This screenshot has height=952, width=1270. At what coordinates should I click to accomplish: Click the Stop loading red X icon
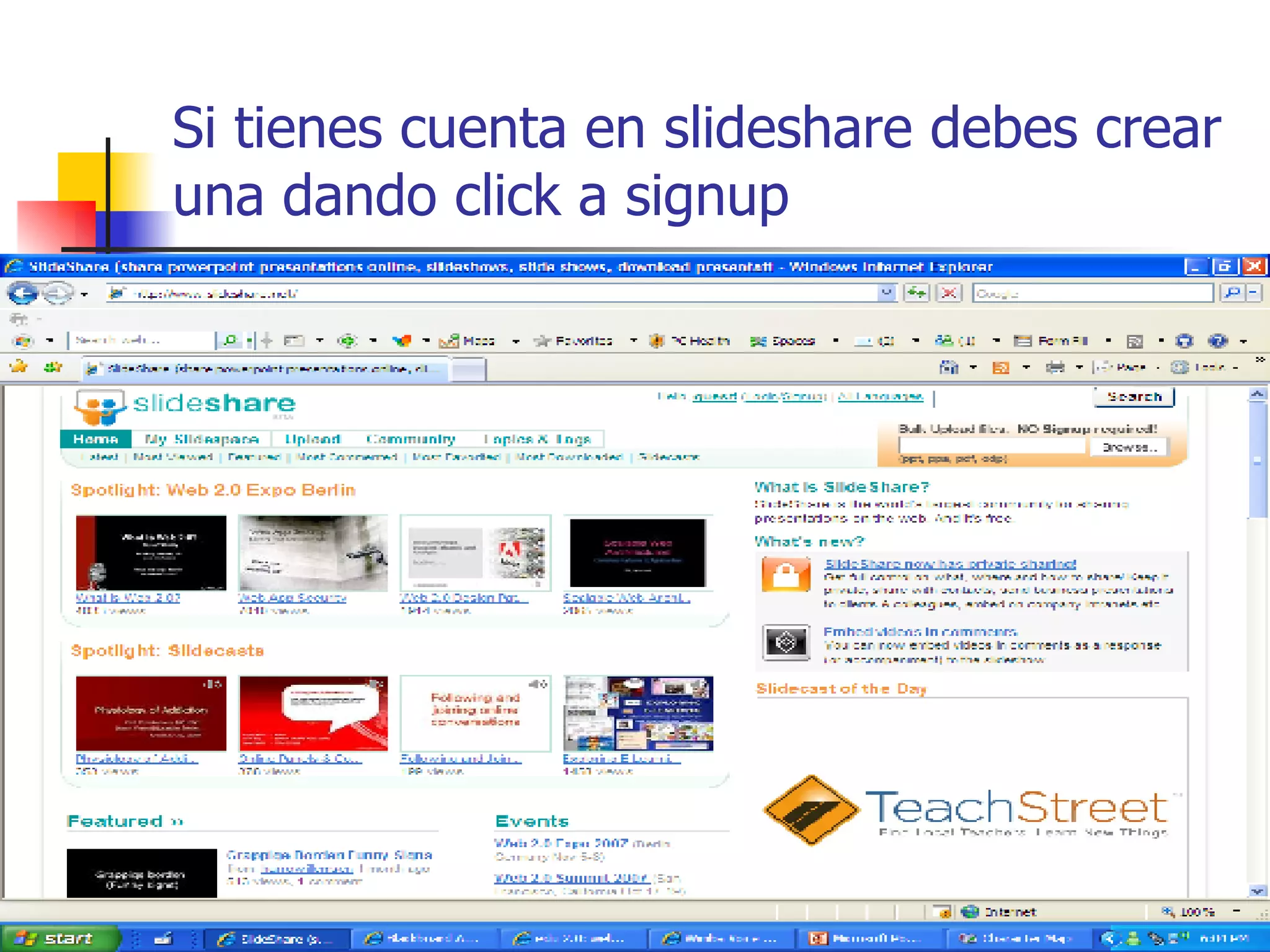[949, 293]
